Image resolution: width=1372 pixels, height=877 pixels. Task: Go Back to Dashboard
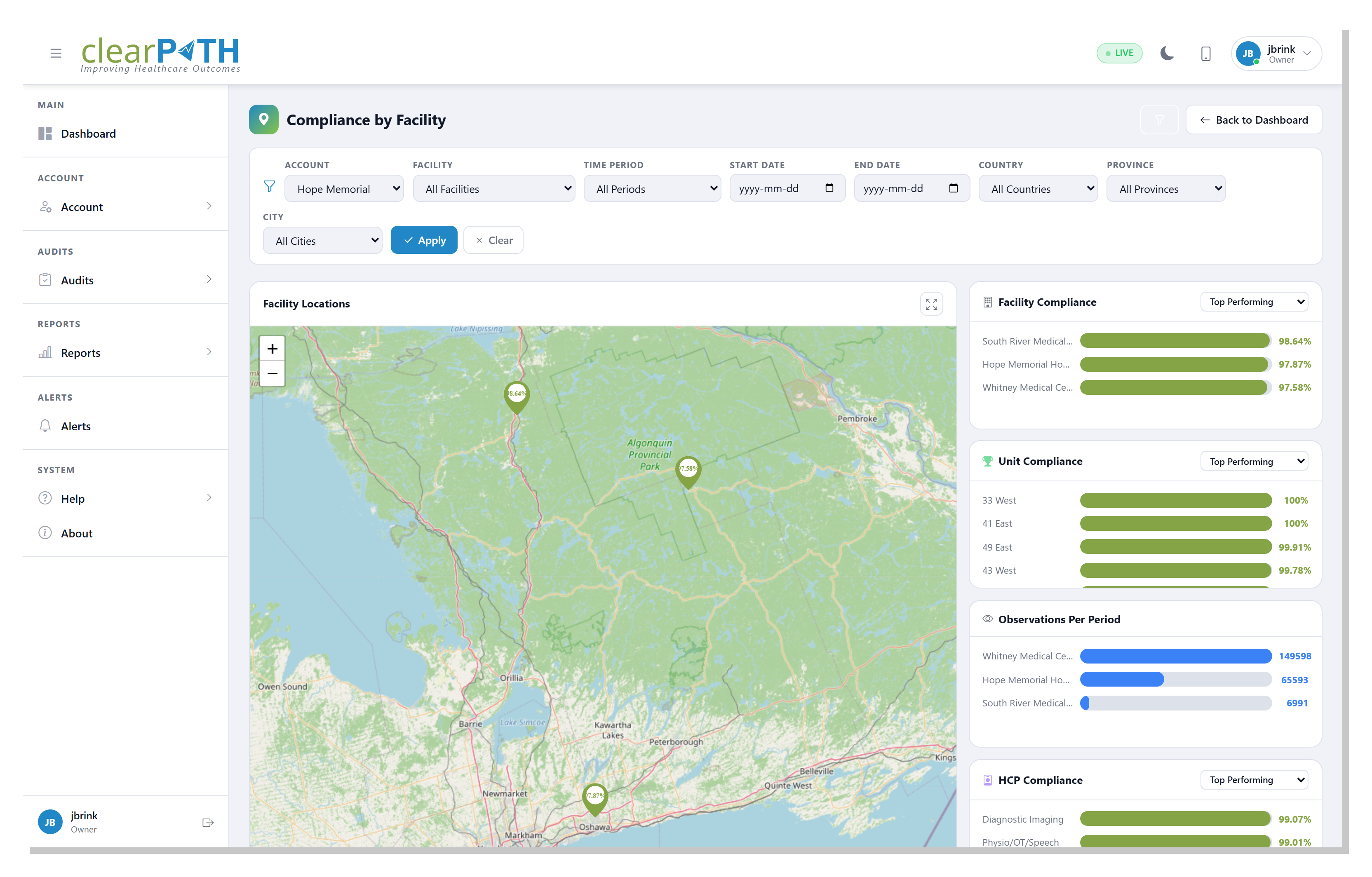pyautogui.click(x=1254, y=120)
